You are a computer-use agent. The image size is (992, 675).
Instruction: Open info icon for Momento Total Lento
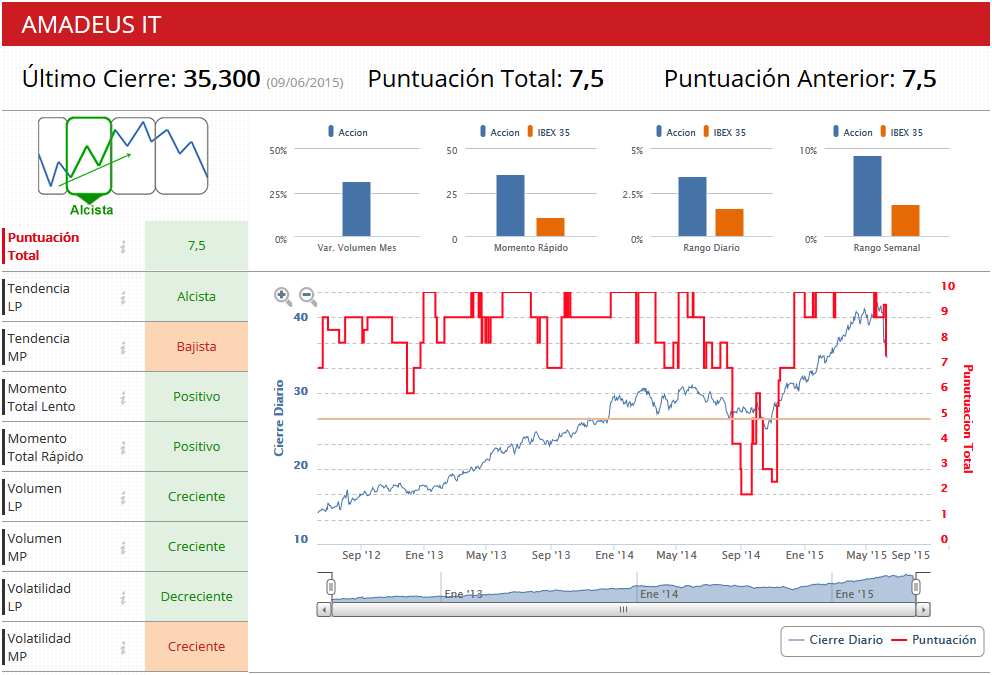(x=123, y=397)
